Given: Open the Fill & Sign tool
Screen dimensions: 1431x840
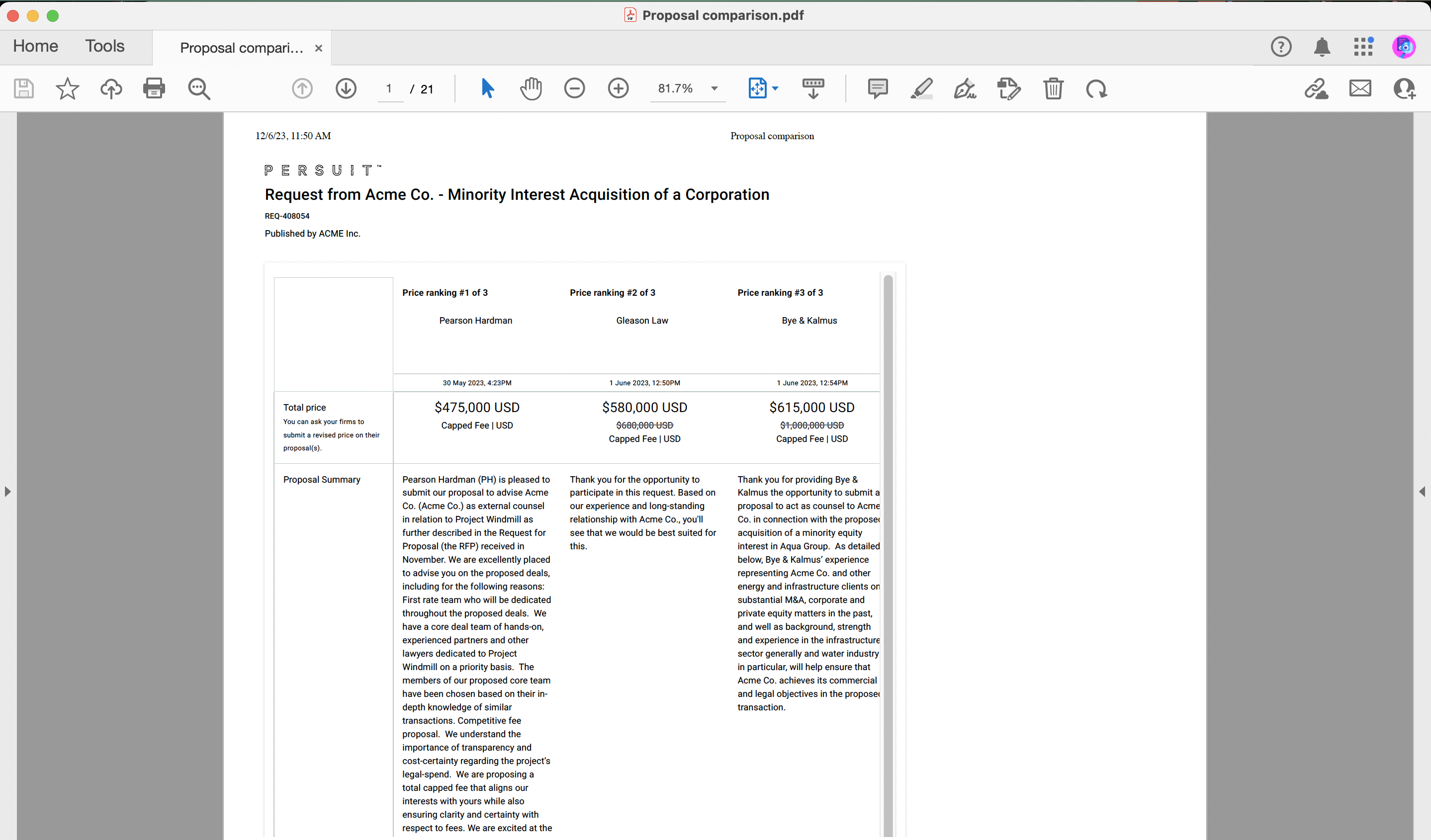Looking at the screenshot, I should pyautogui.click(x=966, y=88).
